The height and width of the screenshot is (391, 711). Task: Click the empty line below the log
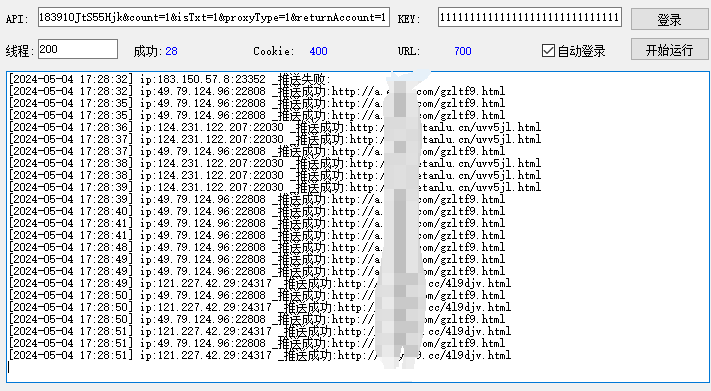(358, 367)
